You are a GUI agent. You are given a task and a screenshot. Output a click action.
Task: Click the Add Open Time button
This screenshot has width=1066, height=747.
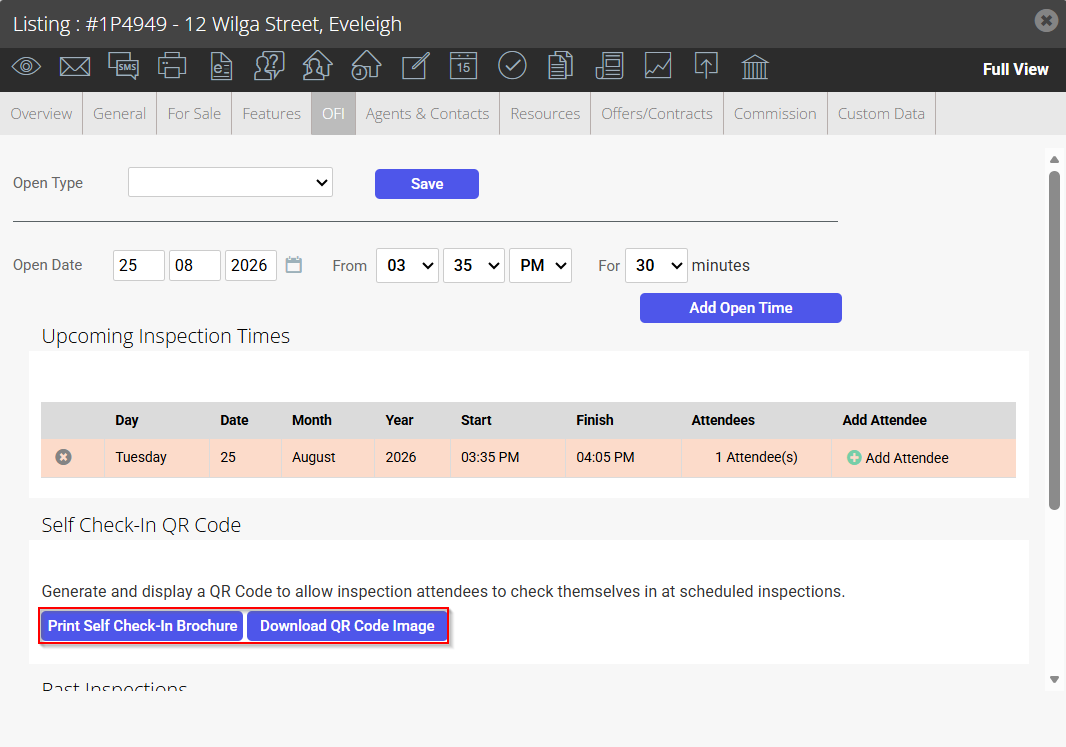point(740,308)
